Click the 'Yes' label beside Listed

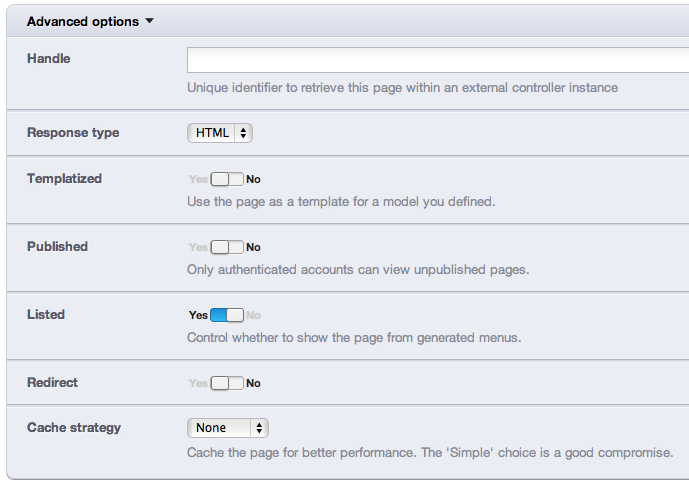[198, 315]
